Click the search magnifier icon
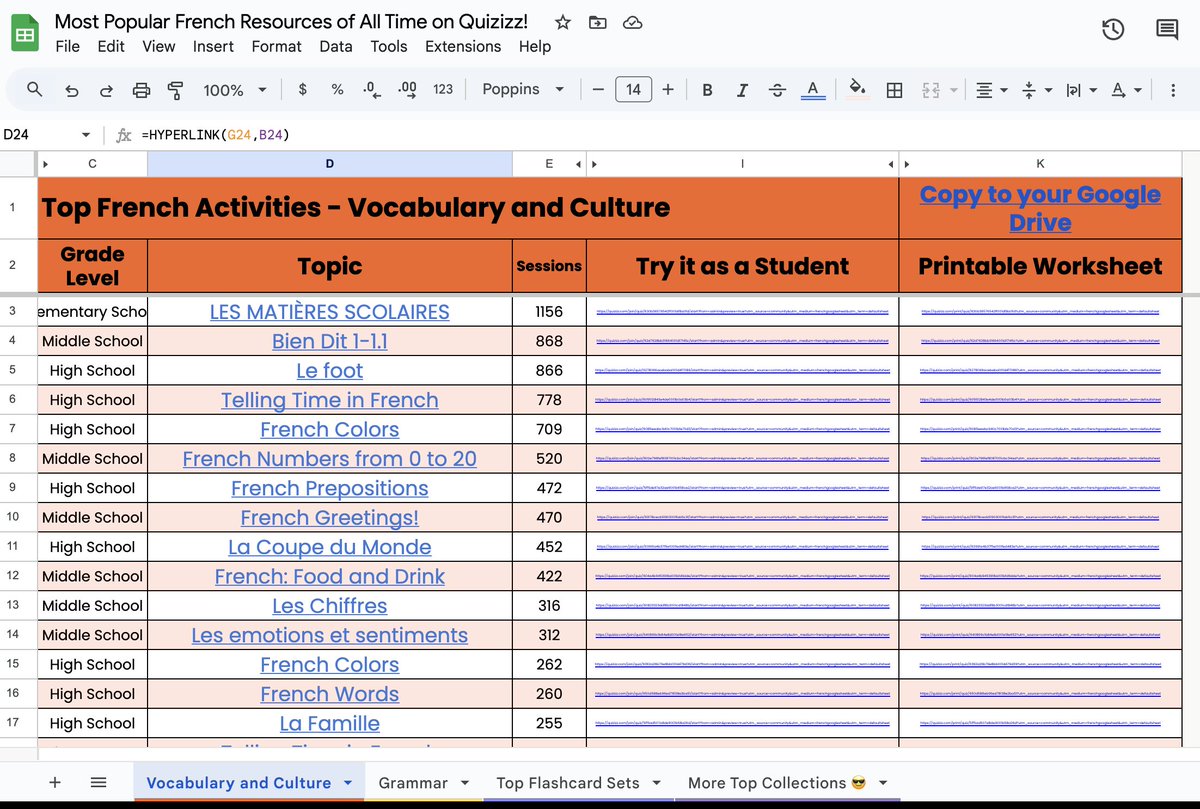Screen dimensions: 1200x809 click(35, 90)
